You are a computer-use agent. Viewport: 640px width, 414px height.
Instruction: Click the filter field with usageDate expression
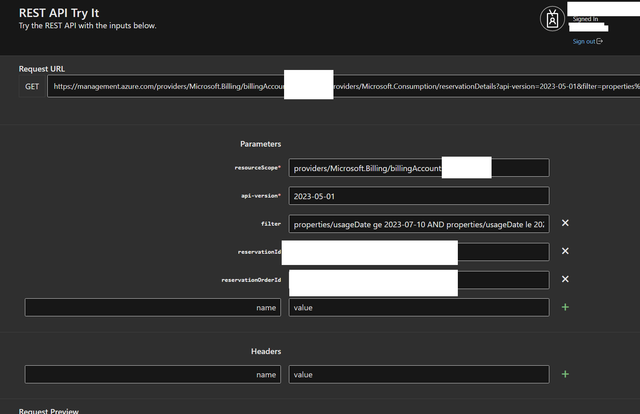click(x=419, y=224)
